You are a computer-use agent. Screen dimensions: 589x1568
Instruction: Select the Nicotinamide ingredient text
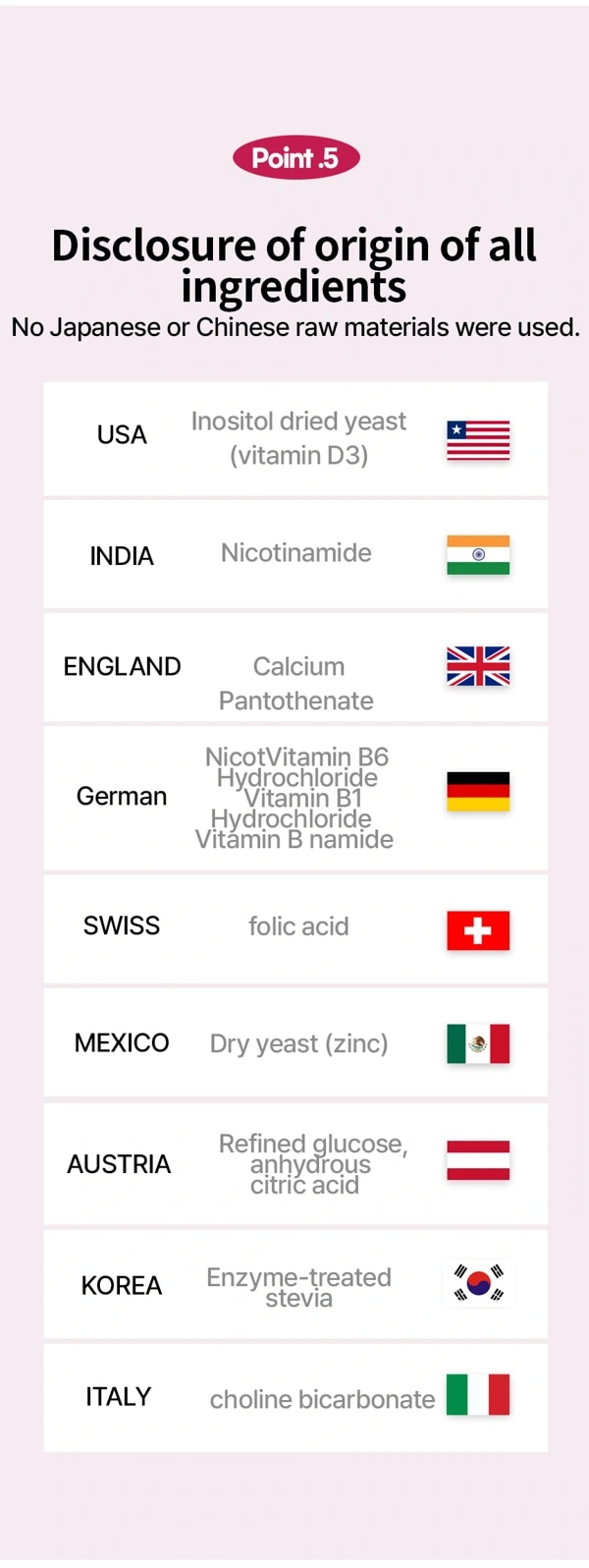296,553
